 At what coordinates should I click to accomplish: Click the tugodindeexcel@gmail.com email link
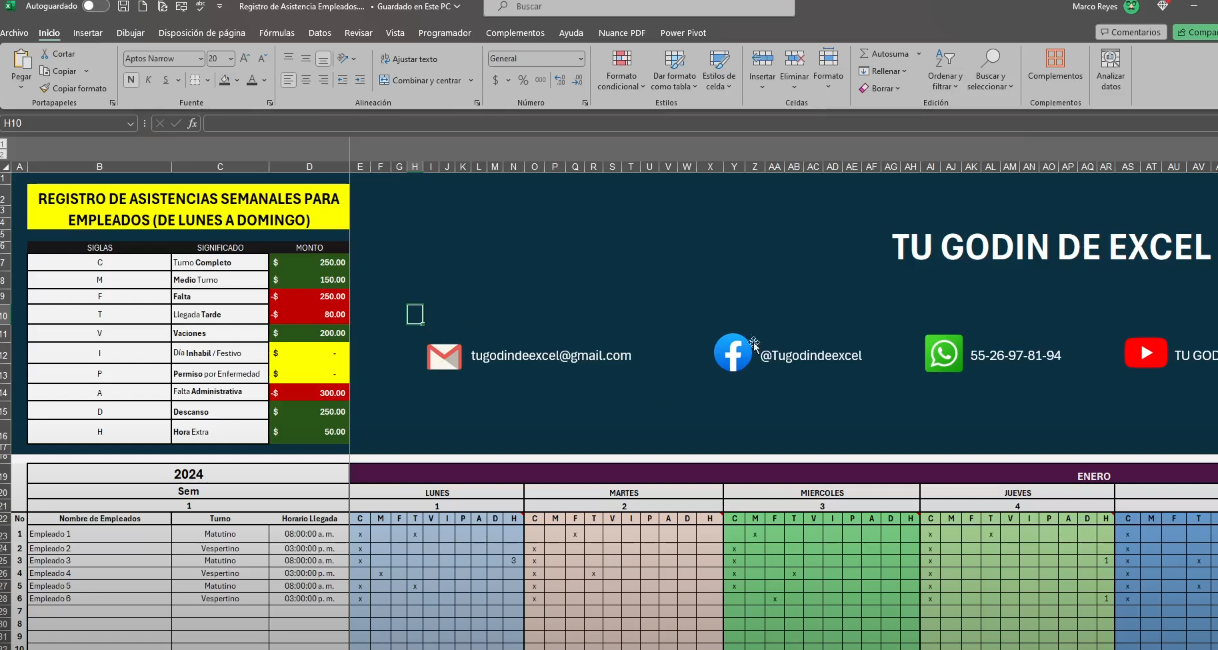(551, 356)
